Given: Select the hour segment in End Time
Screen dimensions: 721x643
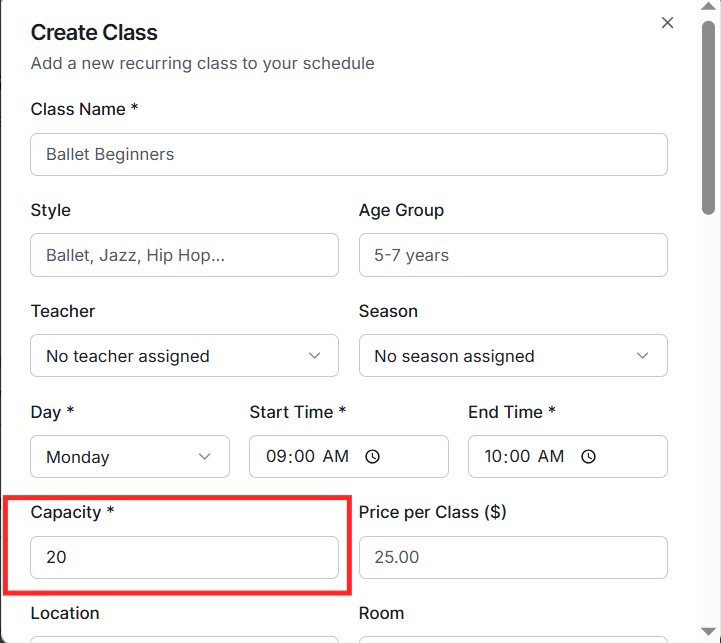Looking at the screenshot, I should (494, 457).
